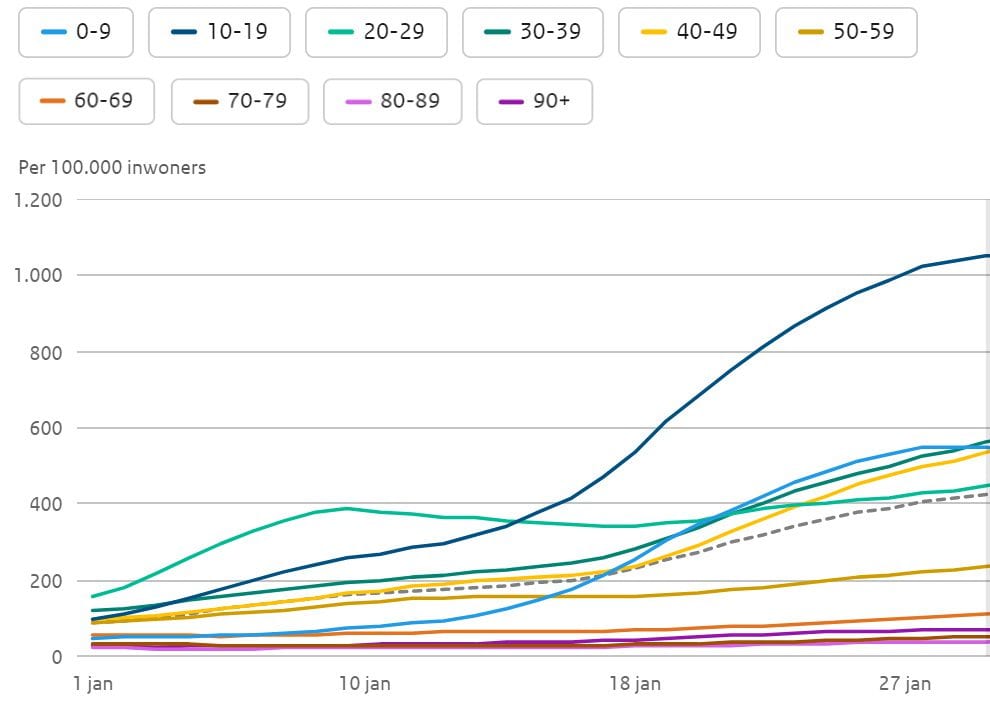This screenshot has height=713, width=990.
Task: Click the 18 jan x-axis label
Action: tap(635, 684)
